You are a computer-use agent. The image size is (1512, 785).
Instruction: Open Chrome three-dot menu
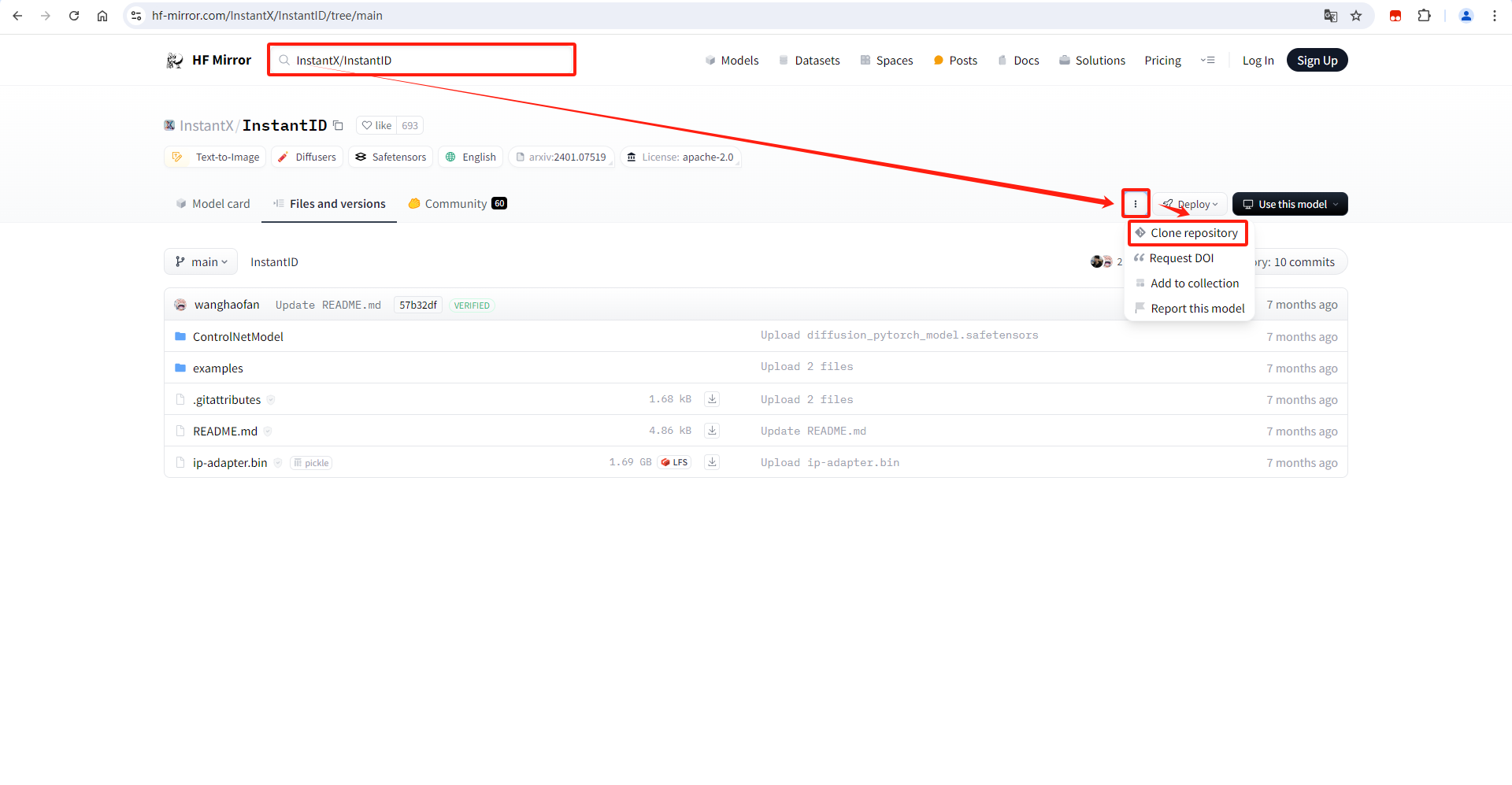[1495, 16]
